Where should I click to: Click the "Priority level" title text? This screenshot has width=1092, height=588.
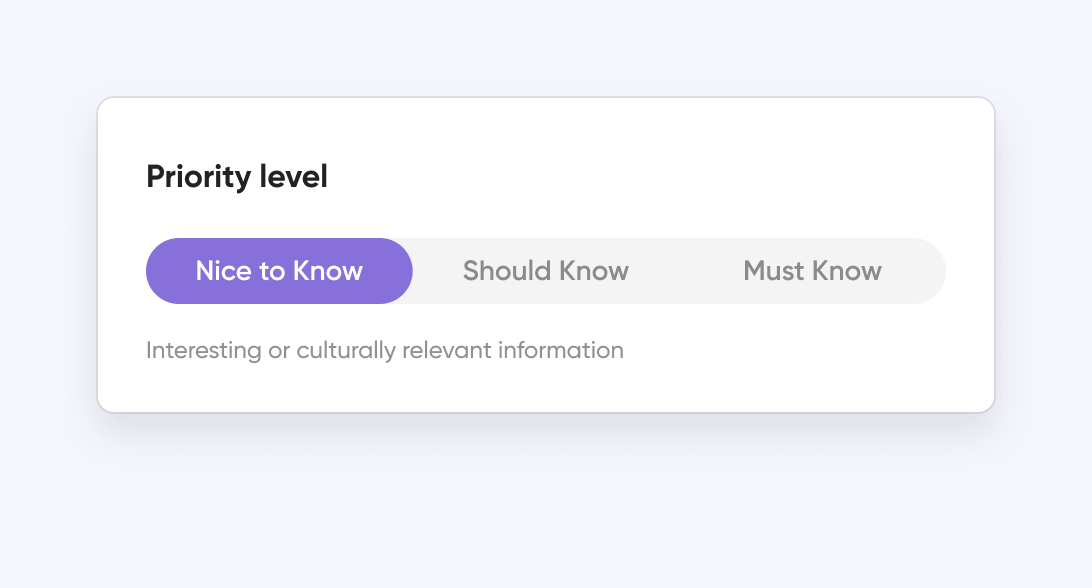pos(237,177)
